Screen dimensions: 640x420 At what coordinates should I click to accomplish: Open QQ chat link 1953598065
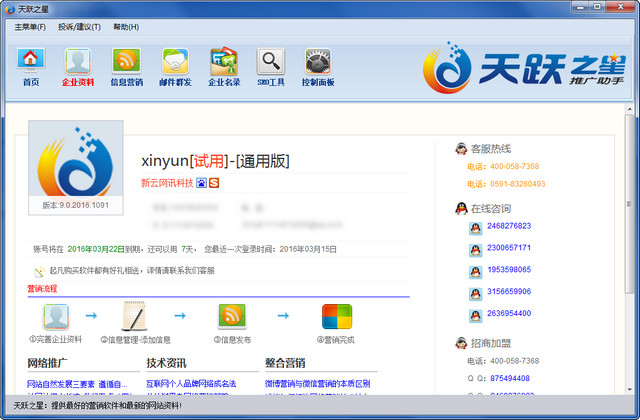point(509,269)
